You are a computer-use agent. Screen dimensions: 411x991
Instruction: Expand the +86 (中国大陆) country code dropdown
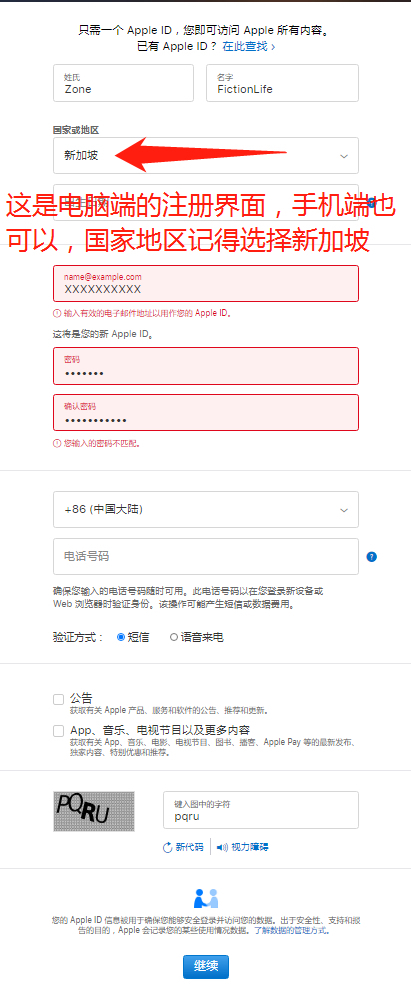click(206, 509)
